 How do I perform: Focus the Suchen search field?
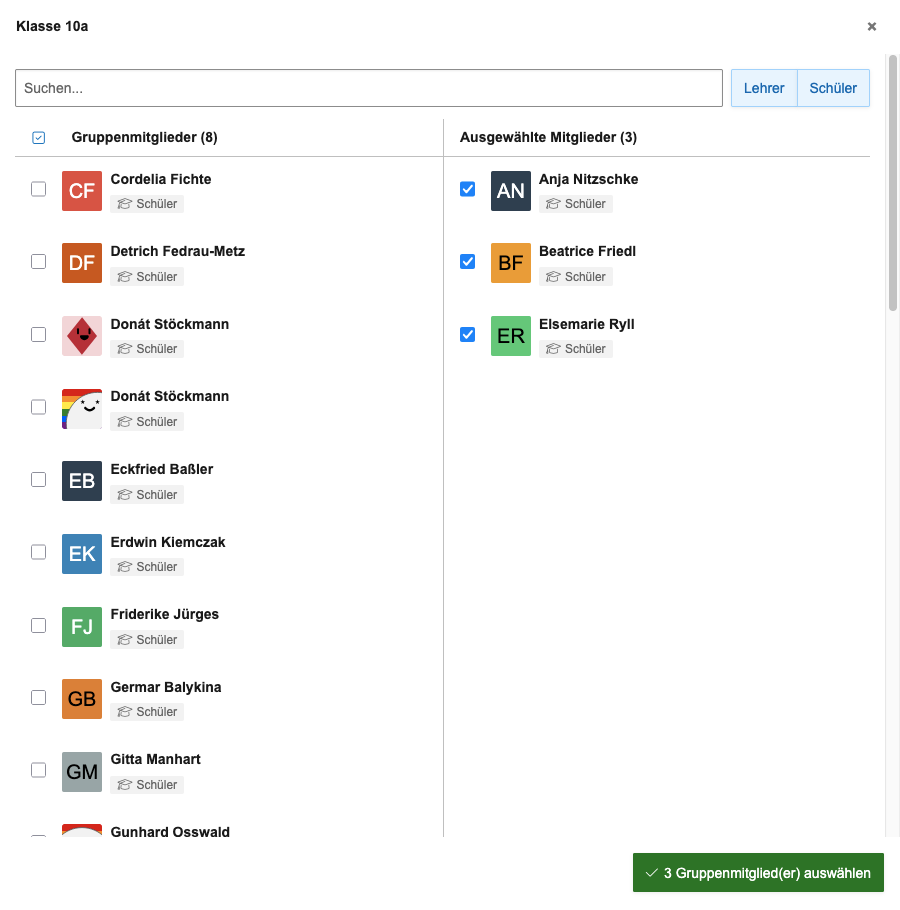(369, 88)
